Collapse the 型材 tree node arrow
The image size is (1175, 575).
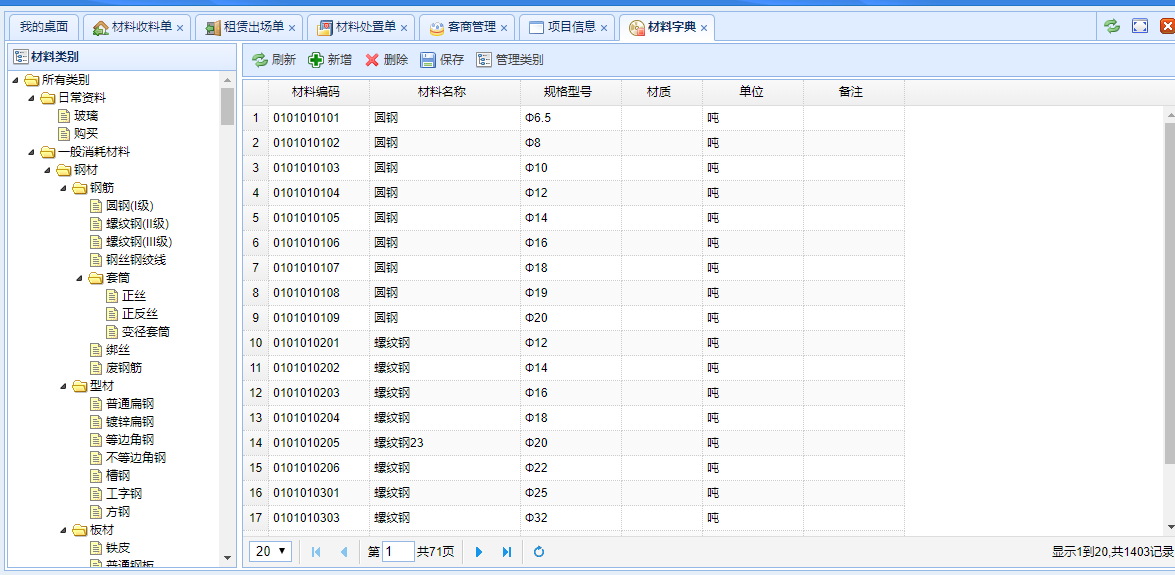tap(64, 386)
